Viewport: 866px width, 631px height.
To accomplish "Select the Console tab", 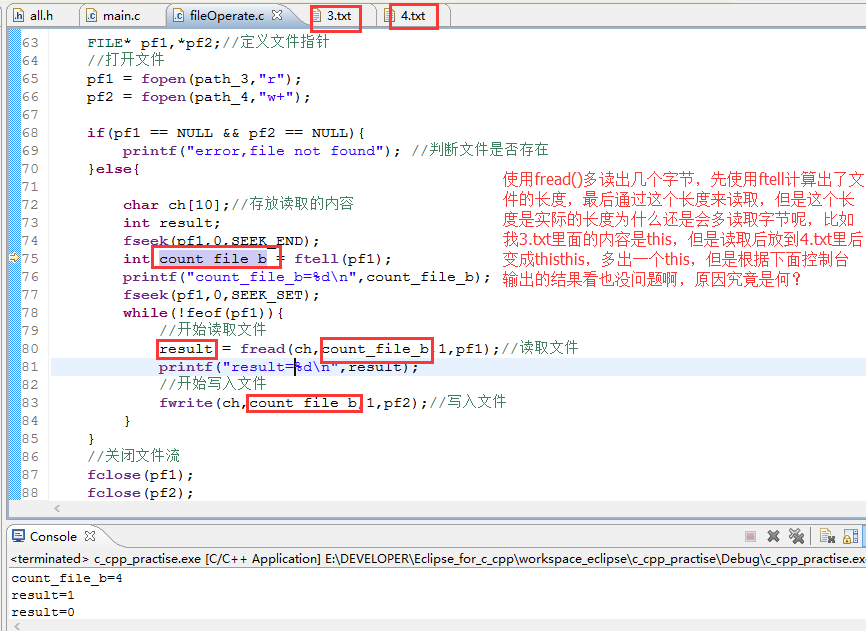I will [53, 536].
